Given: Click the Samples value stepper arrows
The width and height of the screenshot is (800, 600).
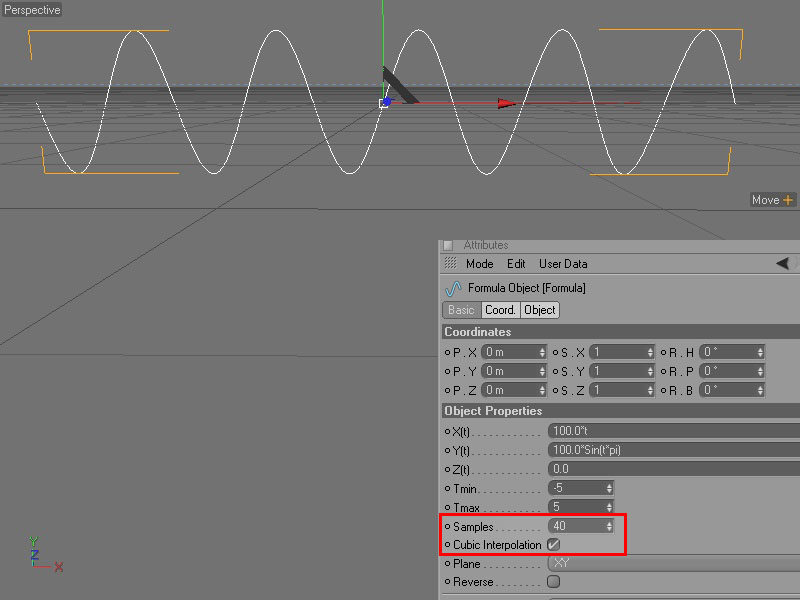Looking at the screenshot, I should pyautogui.click(x=609, y=526).
